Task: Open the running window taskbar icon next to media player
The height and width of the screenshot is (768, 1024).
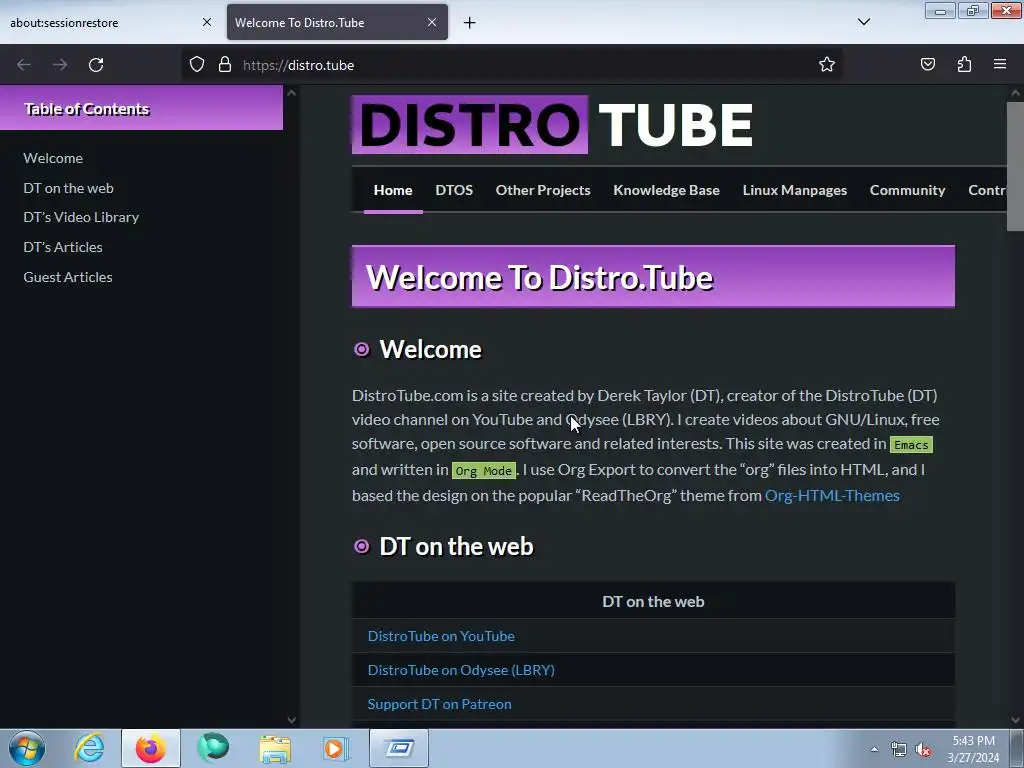Action: [399, 748]
